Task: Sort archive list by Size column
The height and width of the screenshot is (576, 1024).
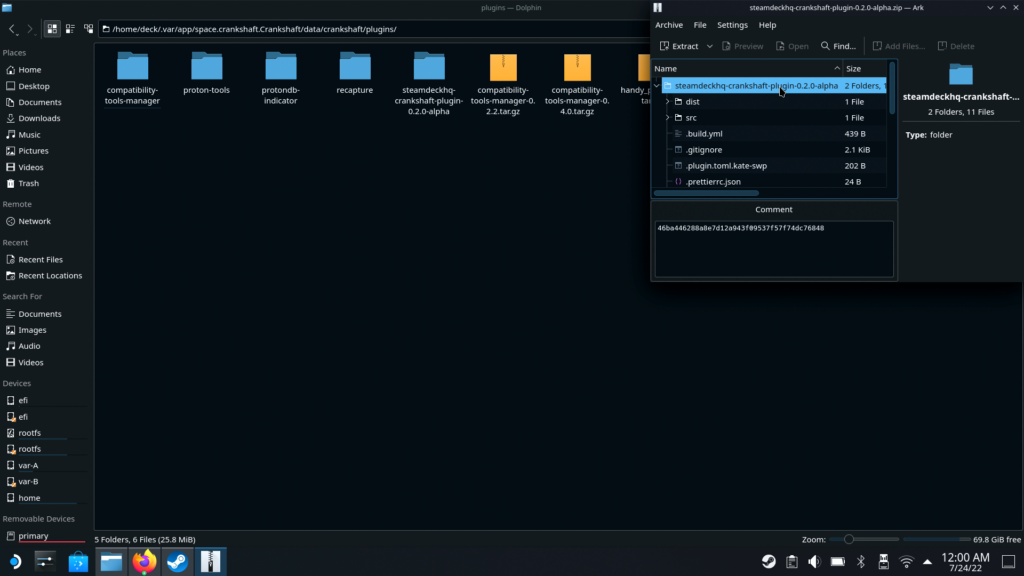Action: (x=865, y=69)
